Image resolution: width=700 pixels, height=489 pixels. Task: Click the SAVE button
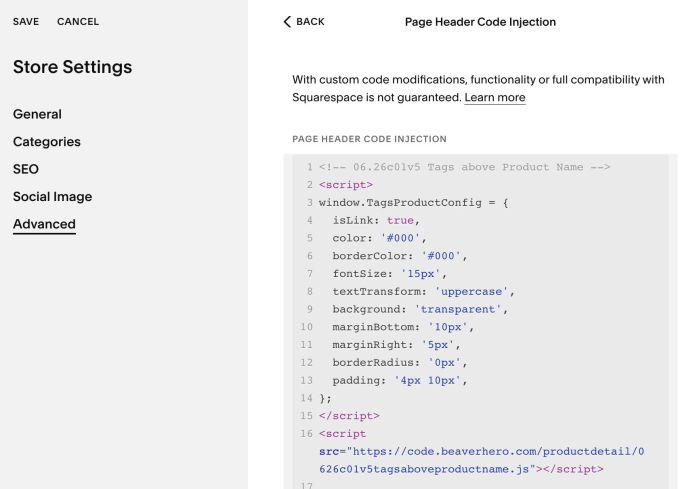(26, 21)
